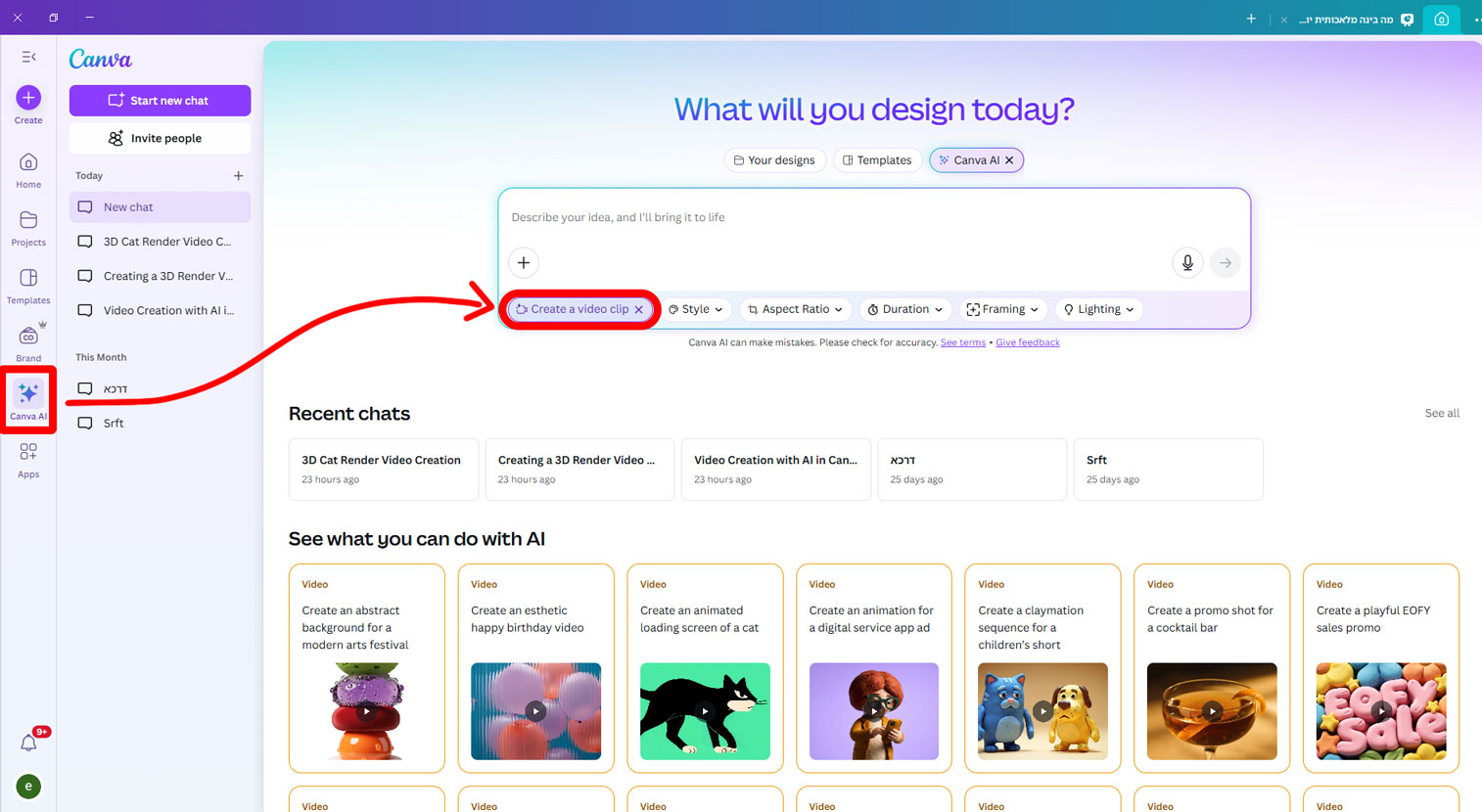This screenshot has height=812, width=1482.
Task: Click the prompt text input field
Action: click(874, 217)
